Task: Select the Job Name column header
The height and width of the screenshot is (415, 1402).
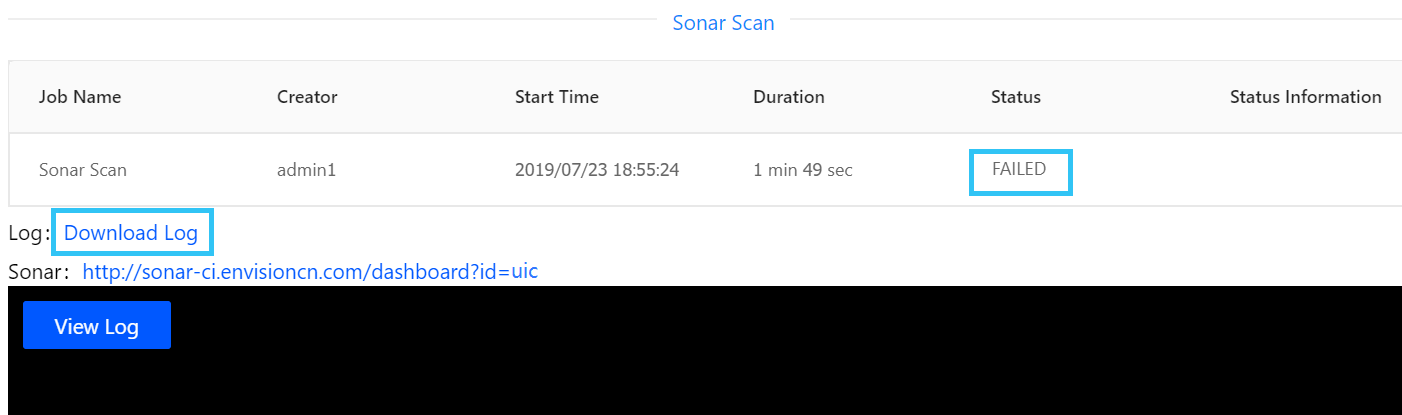Action: (x=80, y=97)
